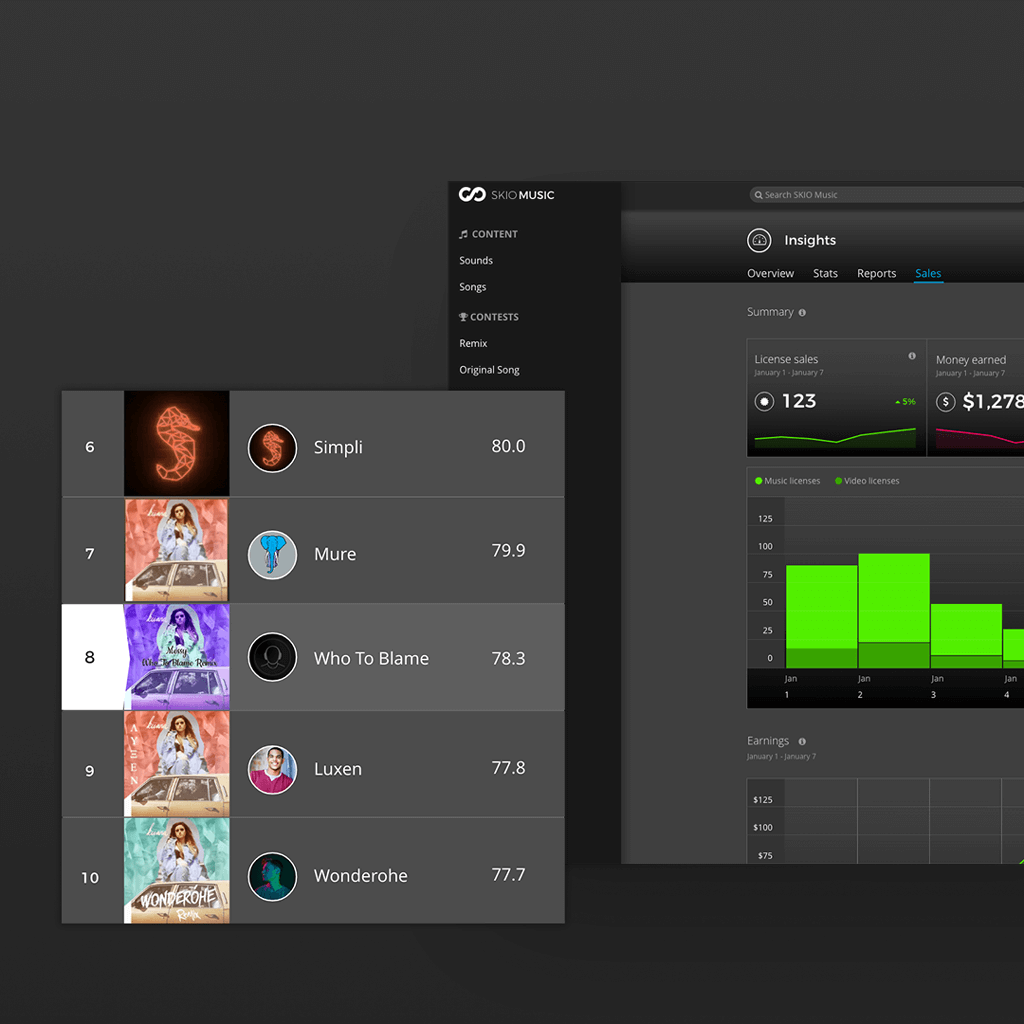Click the Search SKIO Music field
1024x1024 pixels.
coord(886,195)
